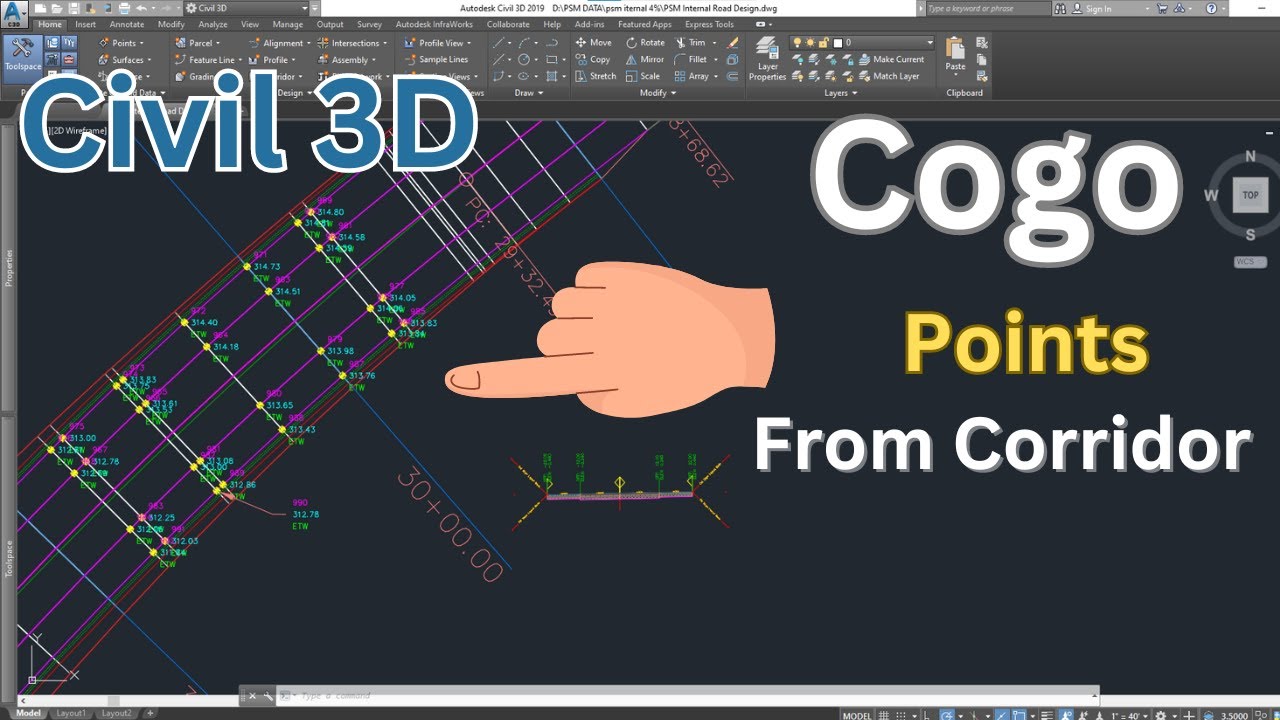
Task: Select the Mirror tool
Action: 645,59
